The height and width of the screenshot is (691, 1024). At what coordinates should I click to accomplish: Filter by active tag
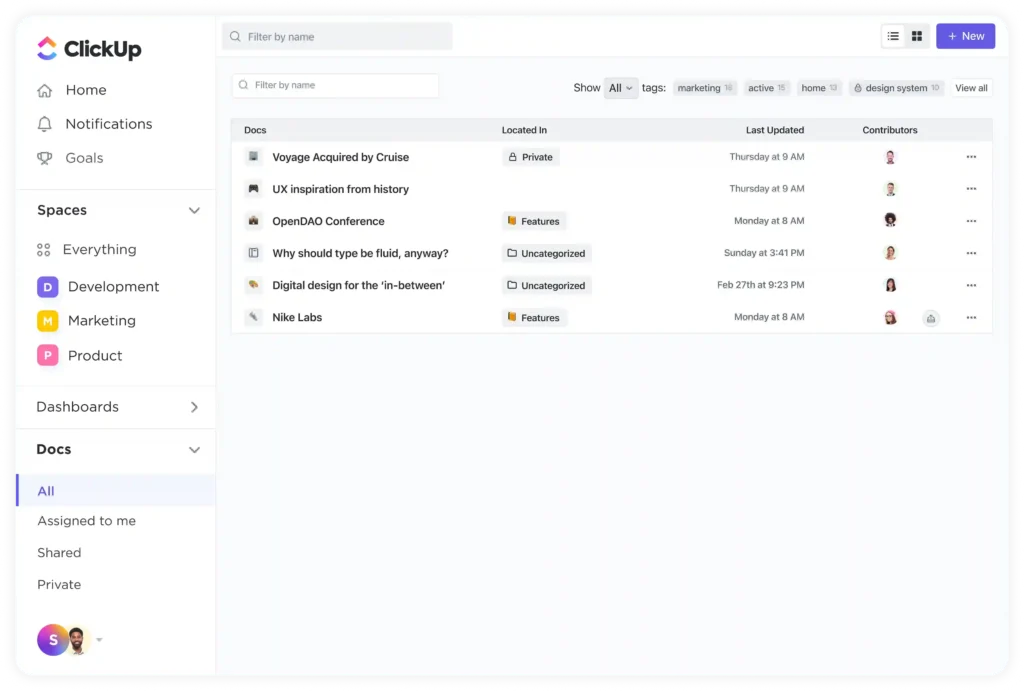[x=767, y=88]
